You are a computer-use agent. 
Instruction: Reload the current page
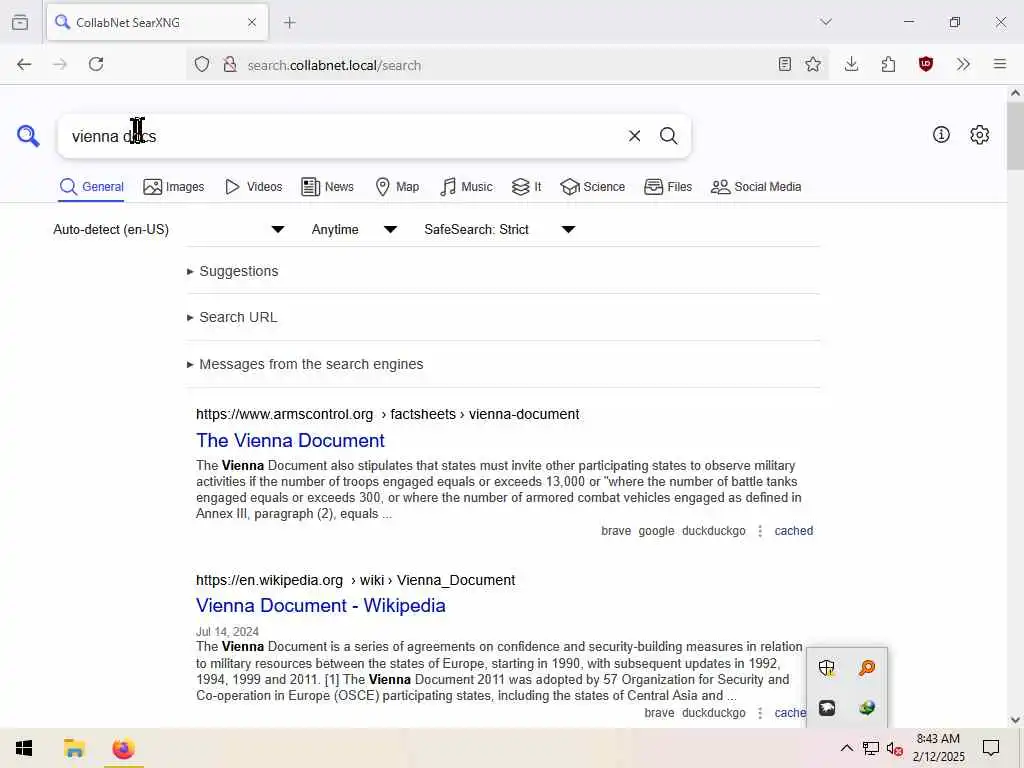pyautogui.click(x=96, y=64)
